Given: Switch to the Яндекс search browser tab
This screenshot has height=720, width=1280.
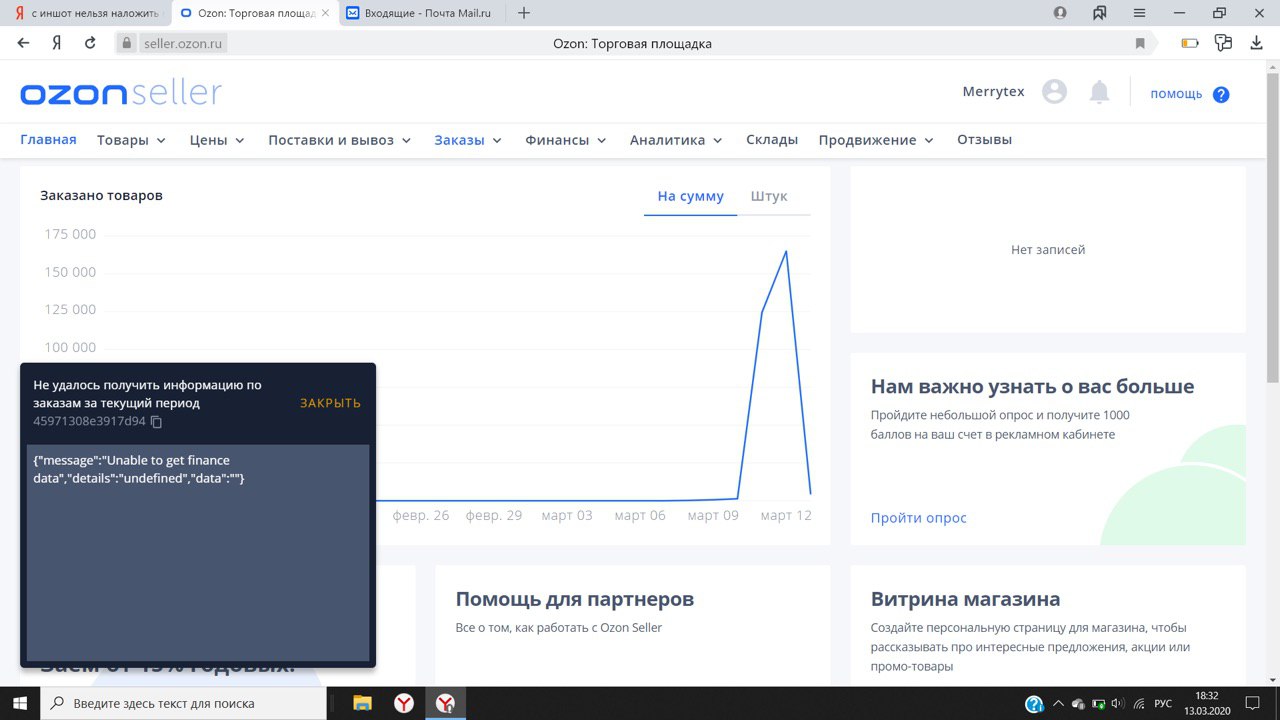Looking at the screenshot, I should [85, 13].
